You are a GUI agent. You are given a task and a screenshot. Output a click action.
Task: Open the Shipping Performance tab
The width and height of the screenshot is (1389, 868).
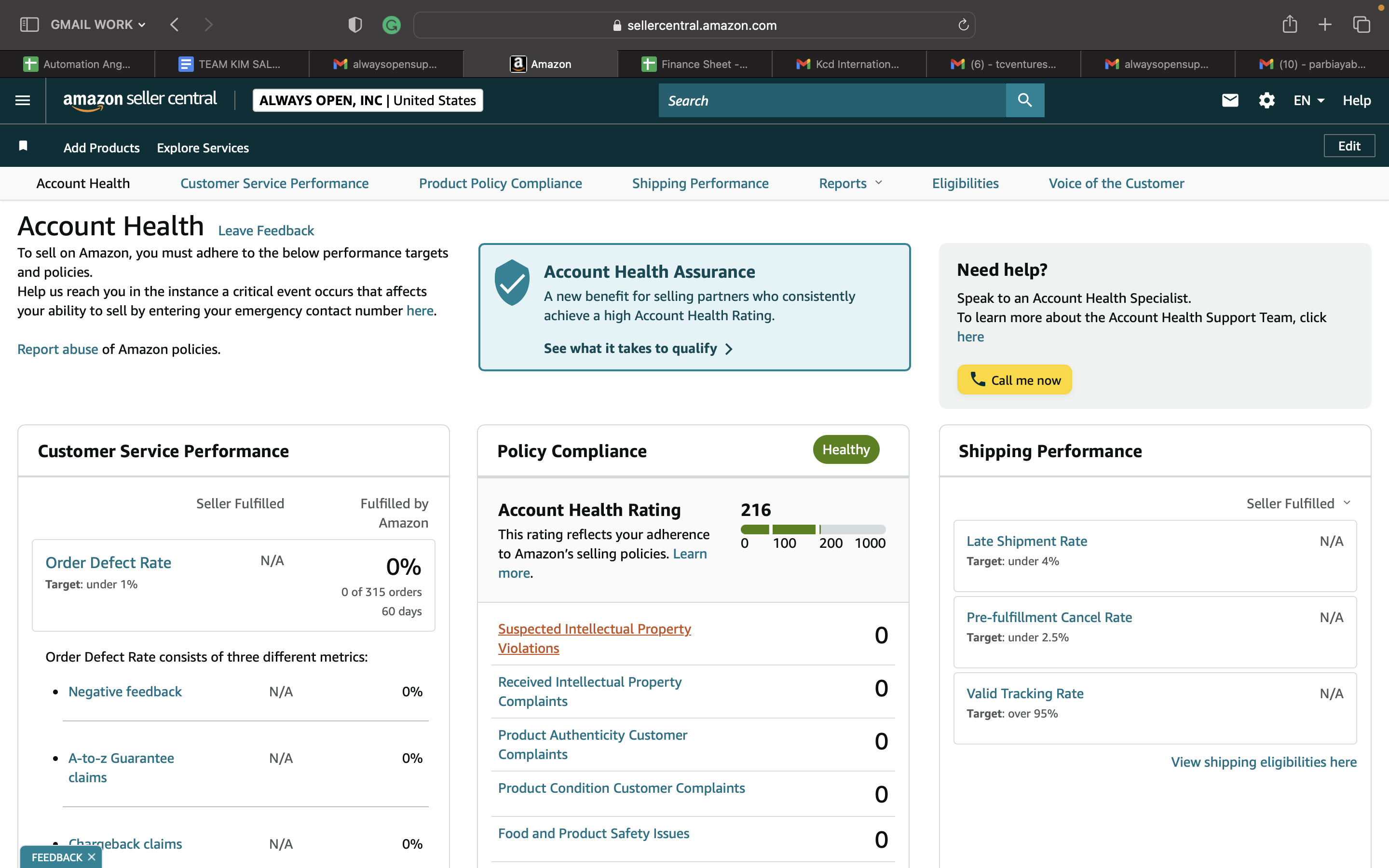point(700,183)
